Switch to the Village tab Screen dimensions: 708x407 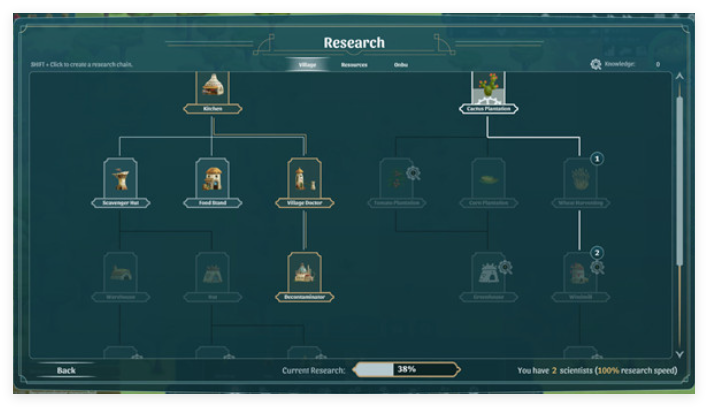tap(307, 65)
